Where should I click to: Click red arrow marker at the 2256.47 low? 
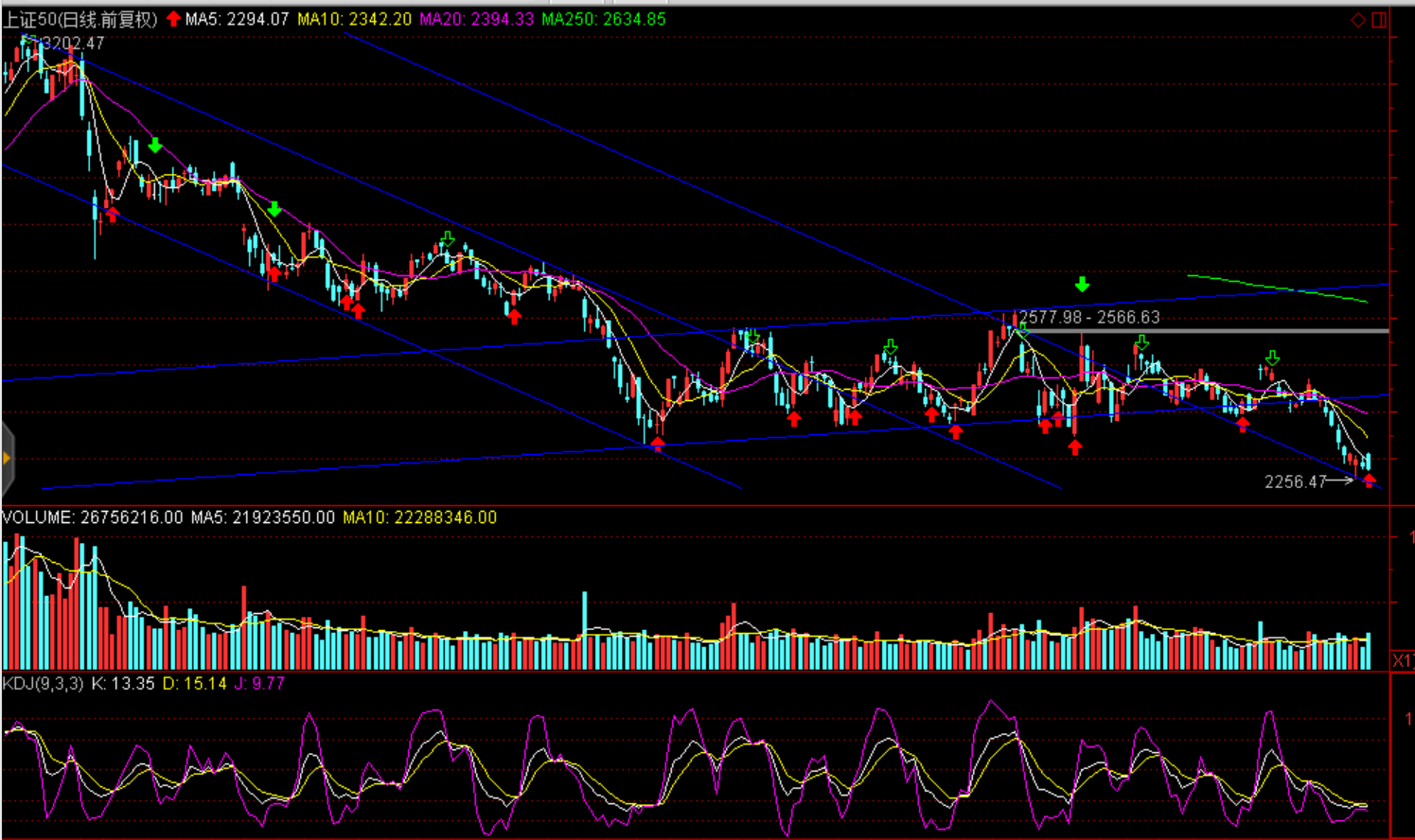tap(1369, 481)
